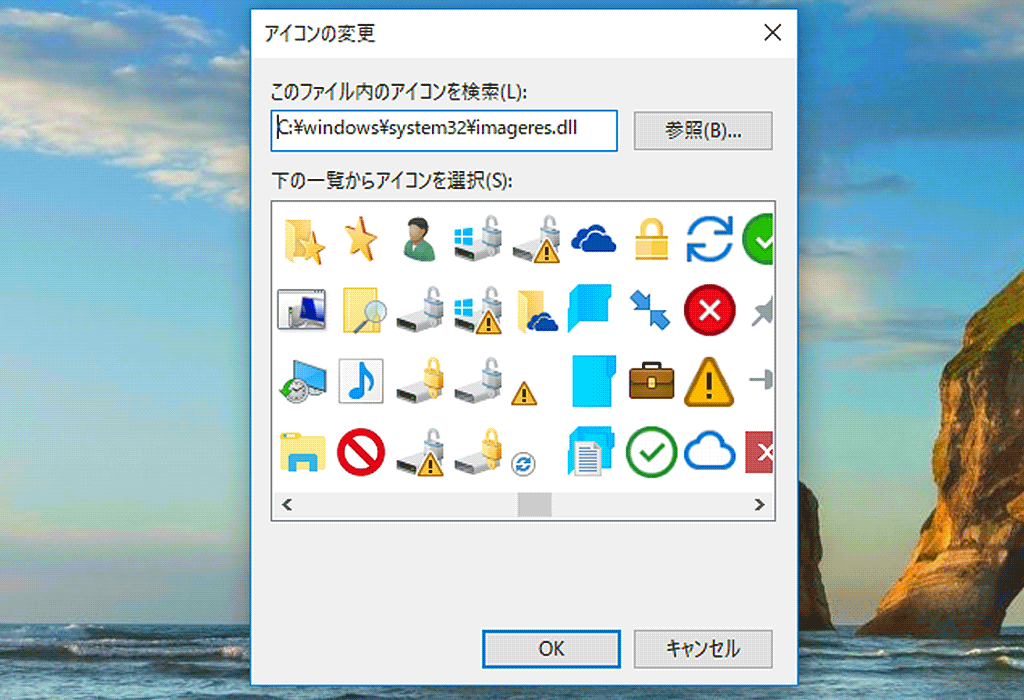Select the folder with OneDrive cloud icon
The height and width of the screenshot is (700, 1024).
click(537, 311)
